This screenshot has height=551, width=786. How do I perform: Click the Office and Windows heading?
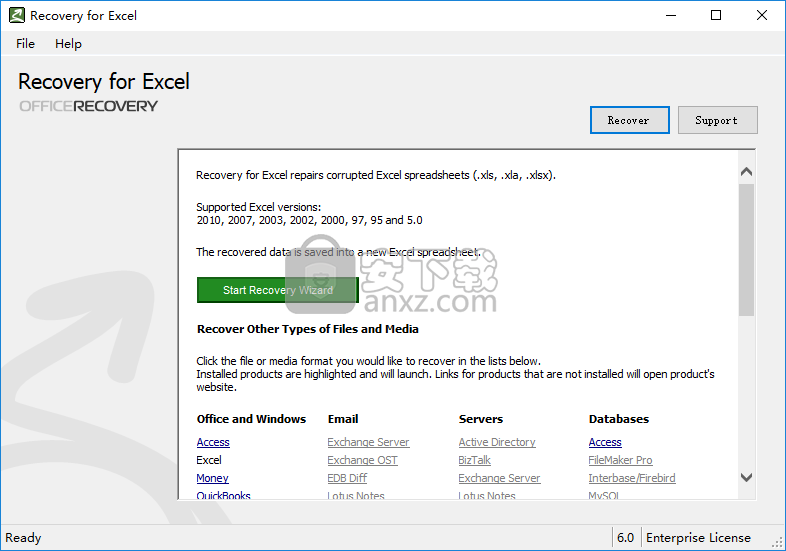(251, 419)
